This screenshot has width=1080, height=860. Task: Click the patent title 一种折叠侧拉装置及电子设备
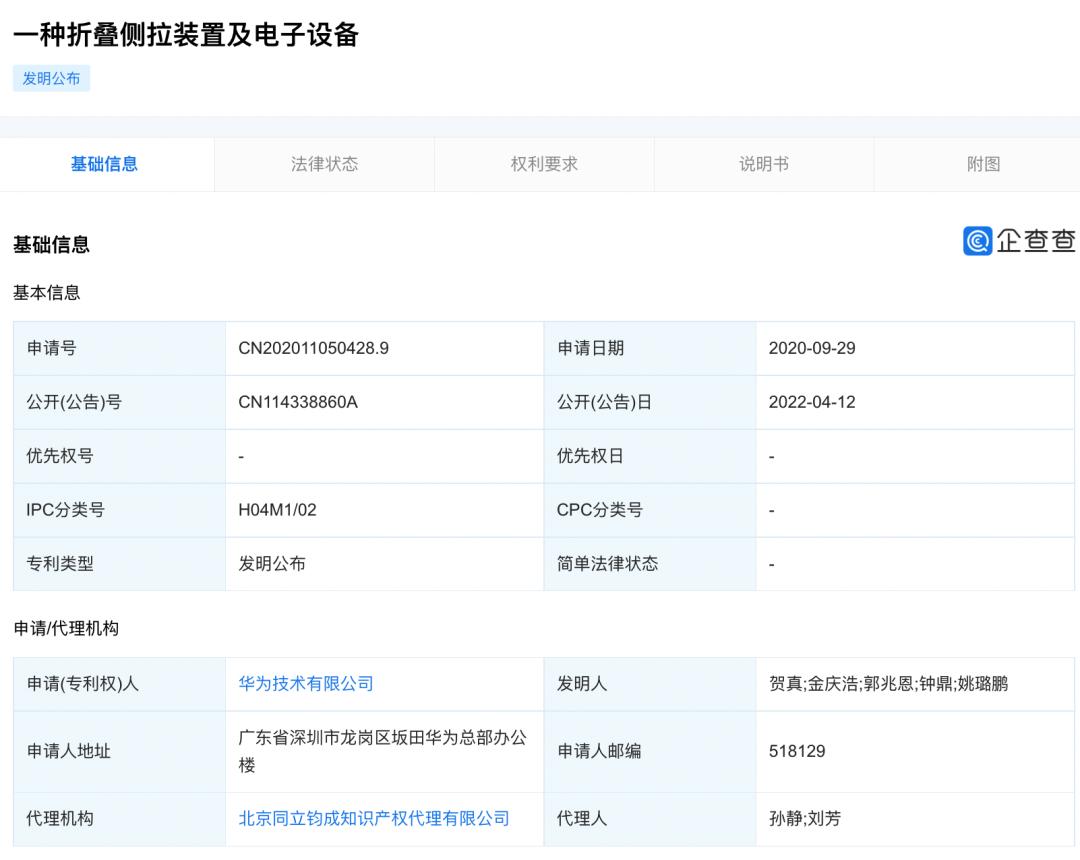point(186,34)
